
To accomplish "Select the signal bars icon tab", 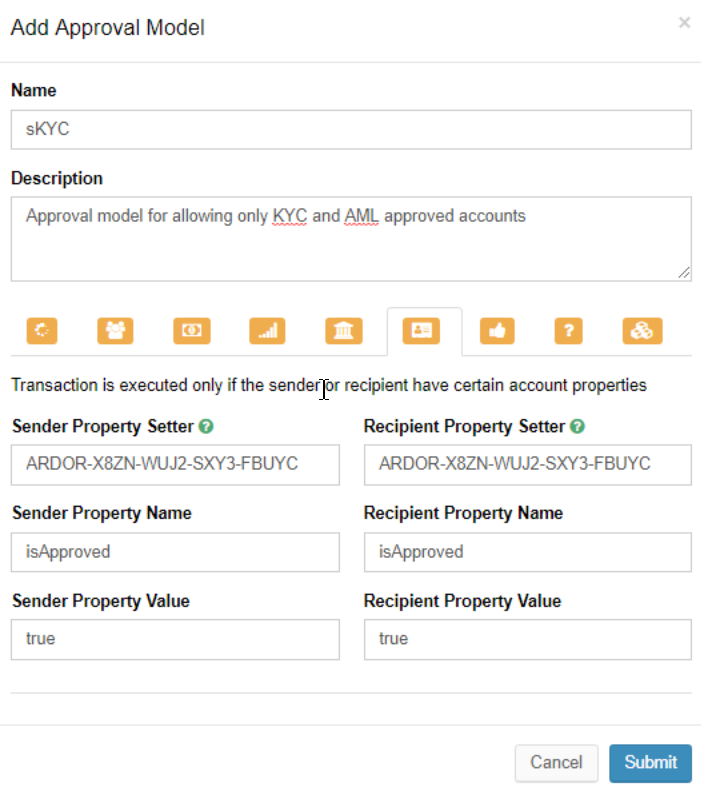I will tap(267, 331).
